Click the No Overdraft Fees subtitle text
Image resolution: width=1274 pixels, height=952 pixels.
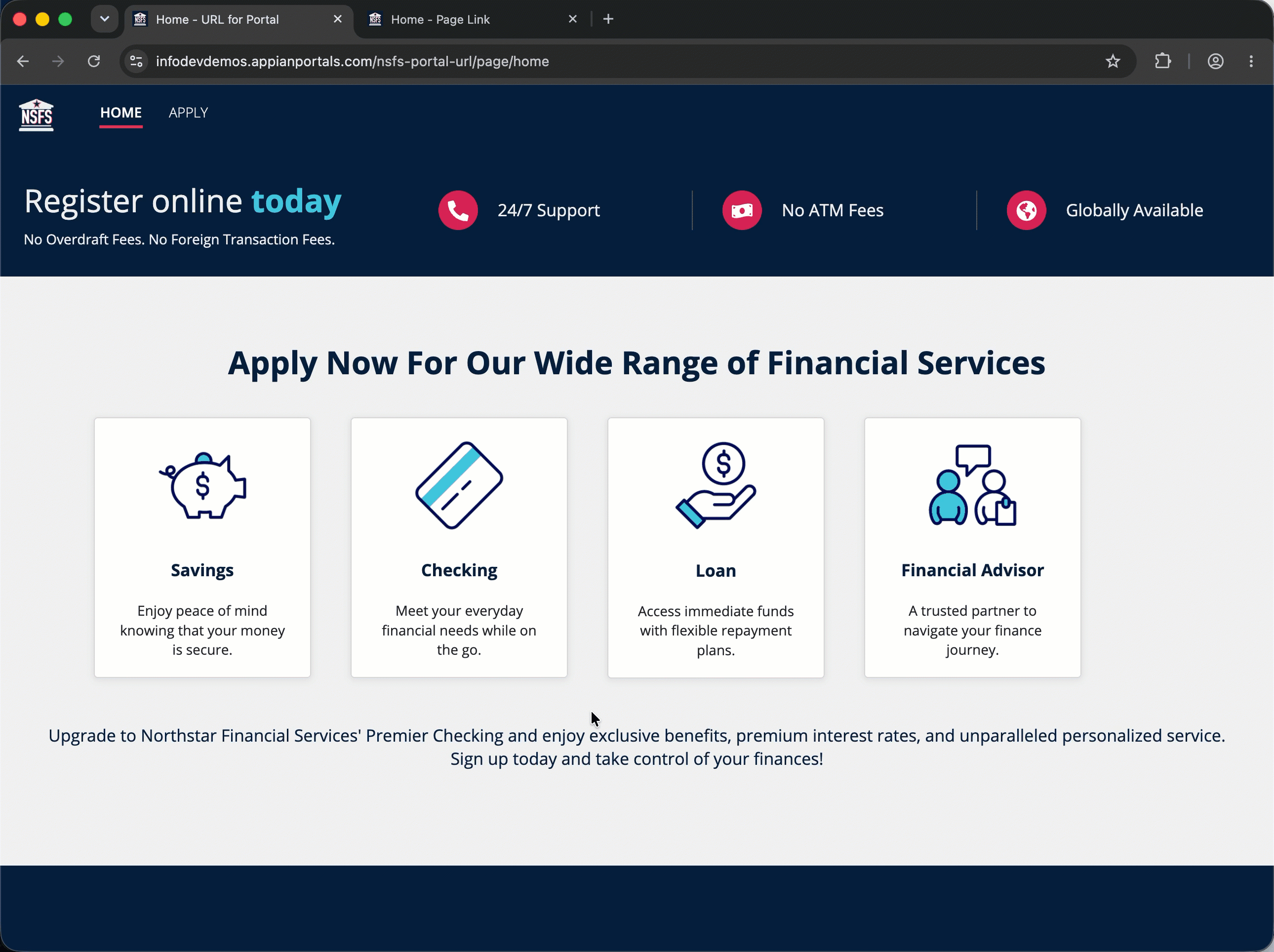(179, 239)
